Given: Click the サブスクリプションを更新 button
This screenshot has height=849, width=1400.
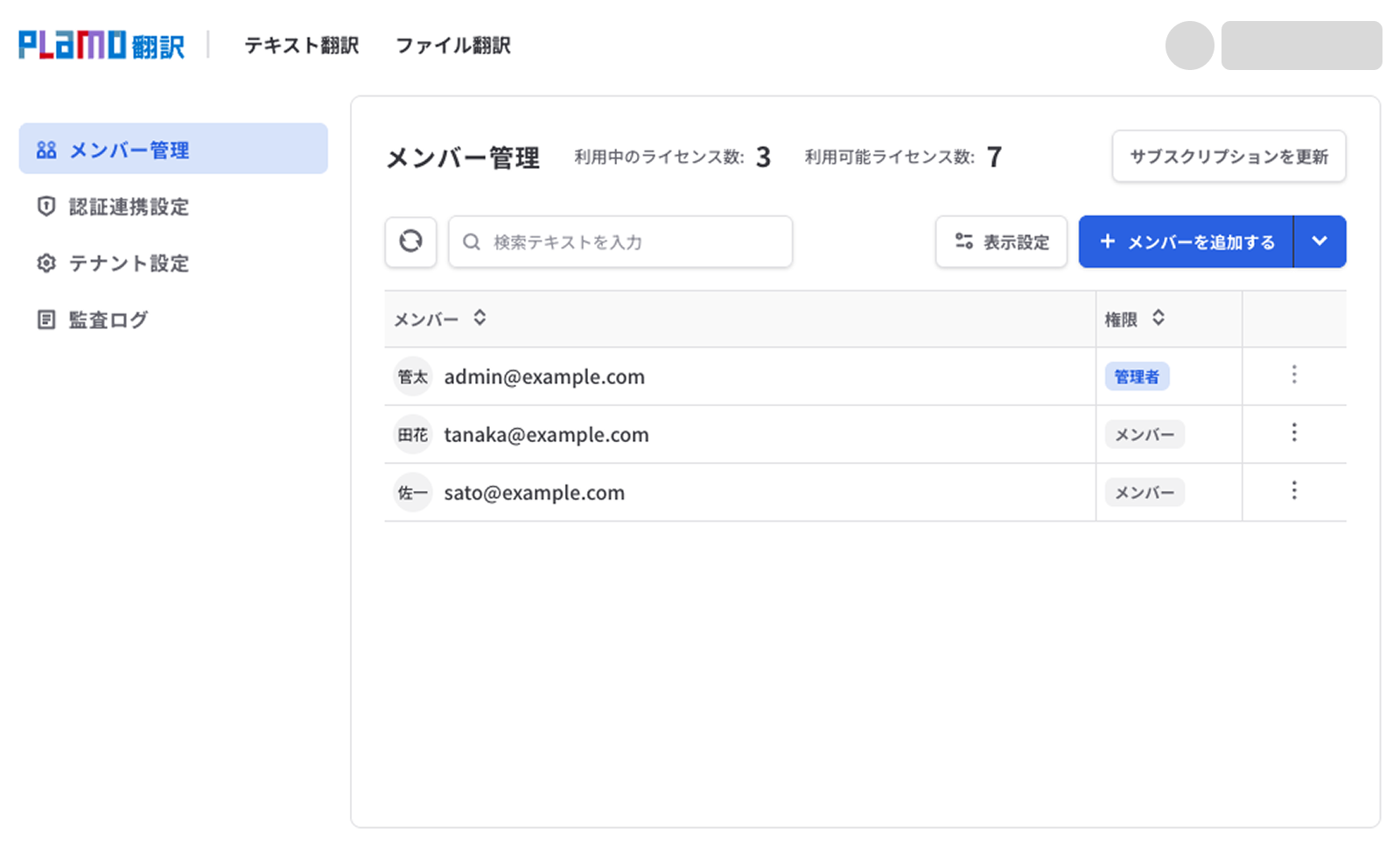Looking at the screenshot, I should click(x=1228, y=157).
